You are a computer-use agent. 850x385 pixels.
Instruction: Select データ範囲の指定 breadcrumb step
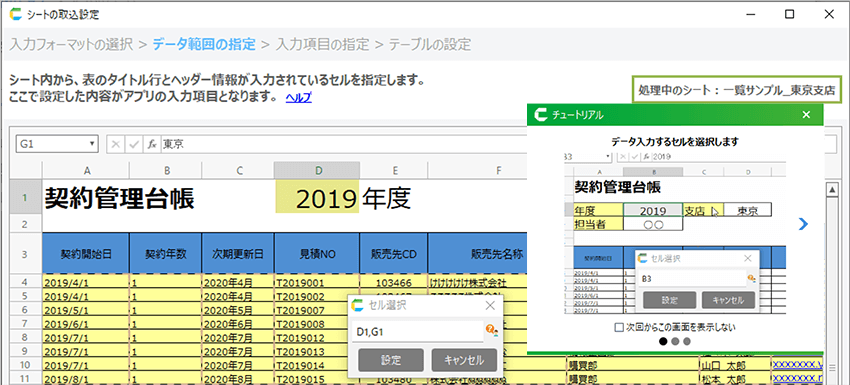(204, 44)
